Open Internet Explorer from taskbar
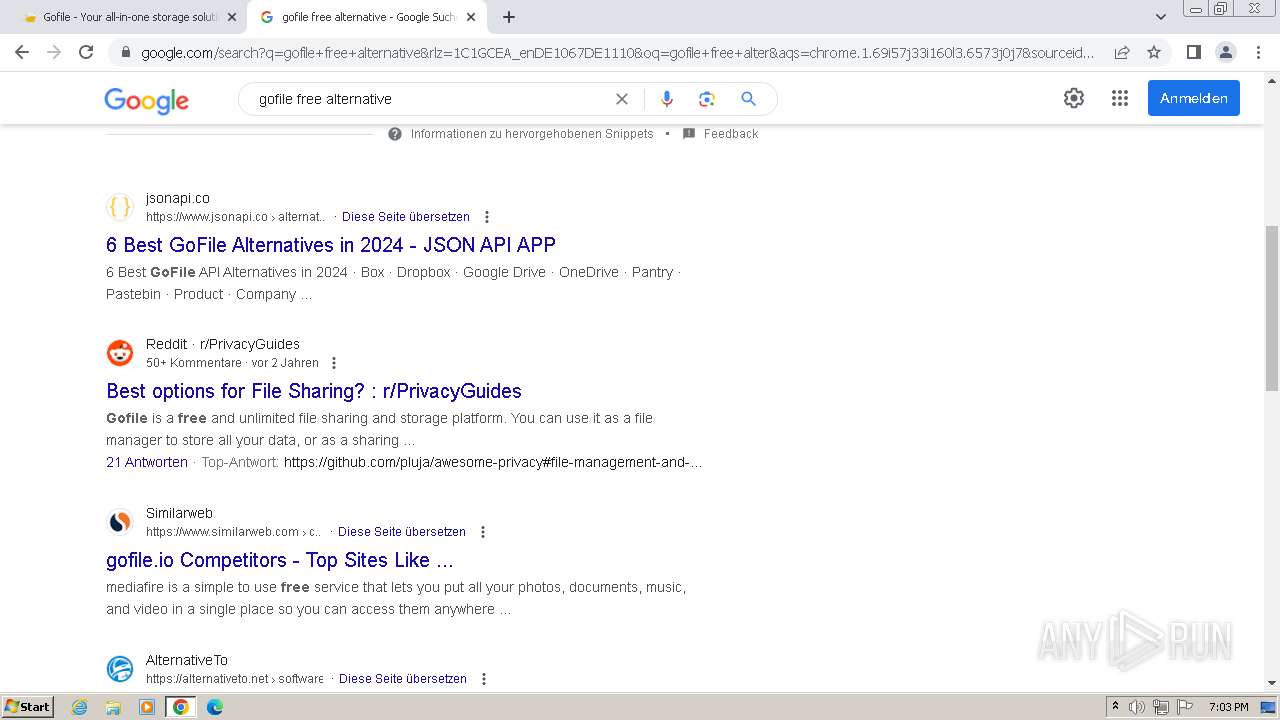The image size is (1280, 720). point(80,707)
